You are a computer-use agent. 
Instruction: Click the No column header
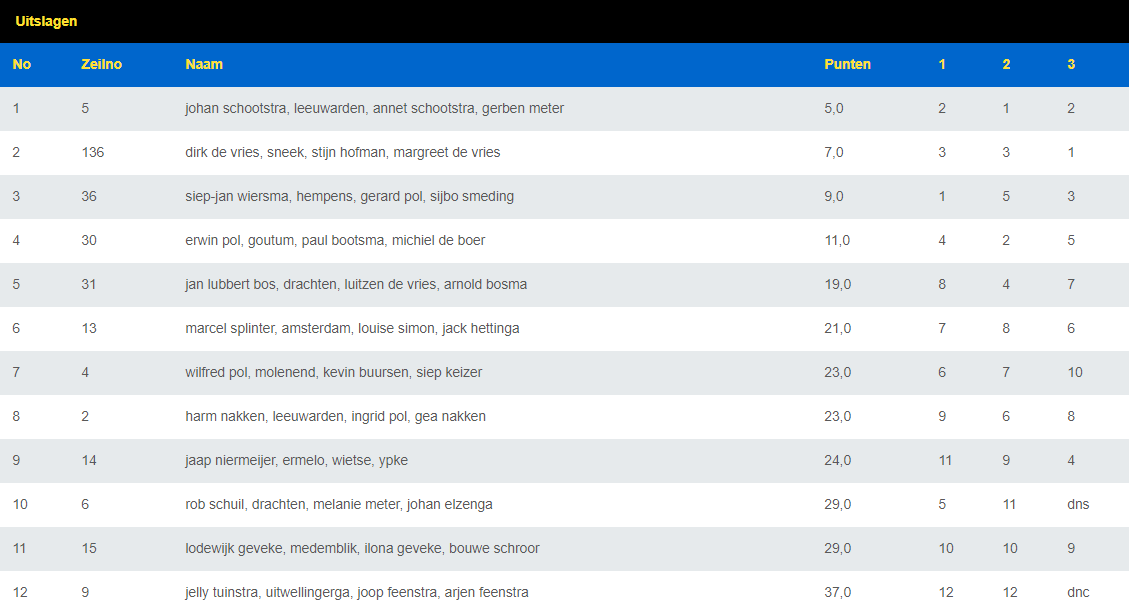(x=22, y=64)
